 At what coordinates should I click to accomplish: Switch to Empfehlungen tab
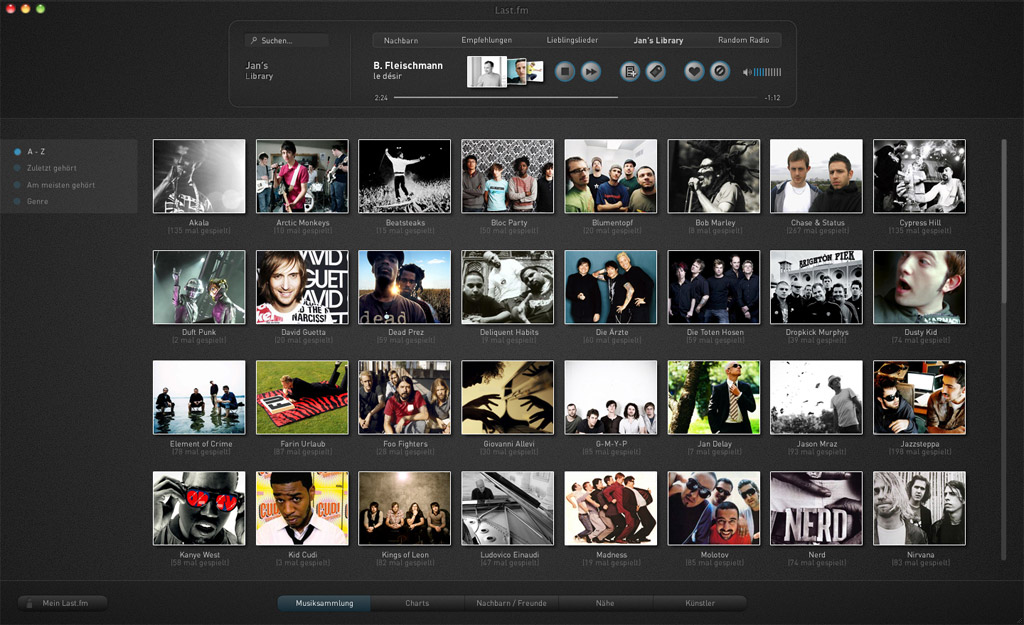(x=487, y=40)
